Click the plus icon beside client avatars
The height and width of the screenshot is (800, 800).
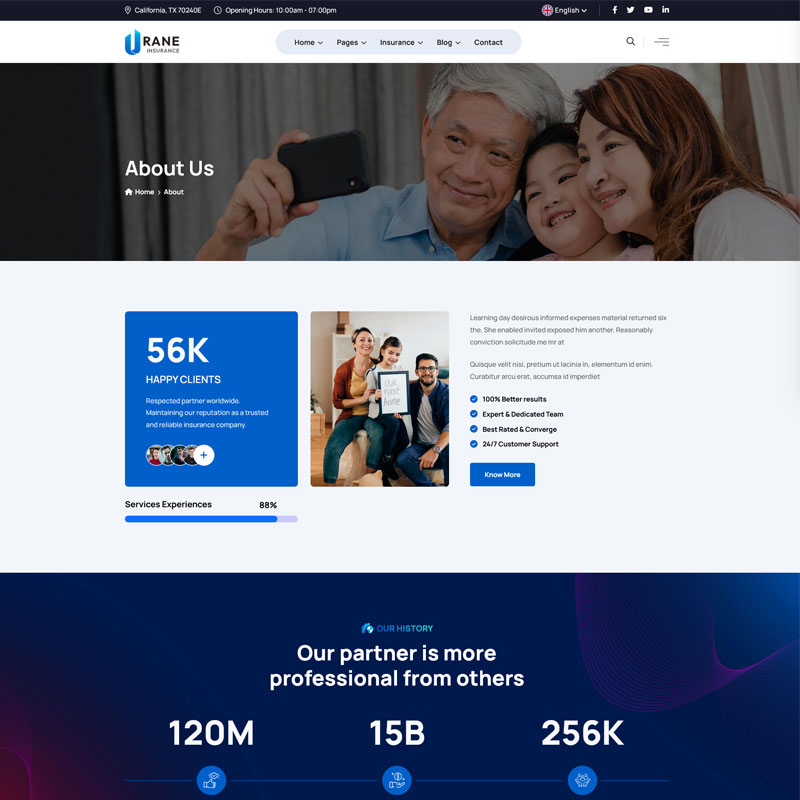tap(204, 455)
